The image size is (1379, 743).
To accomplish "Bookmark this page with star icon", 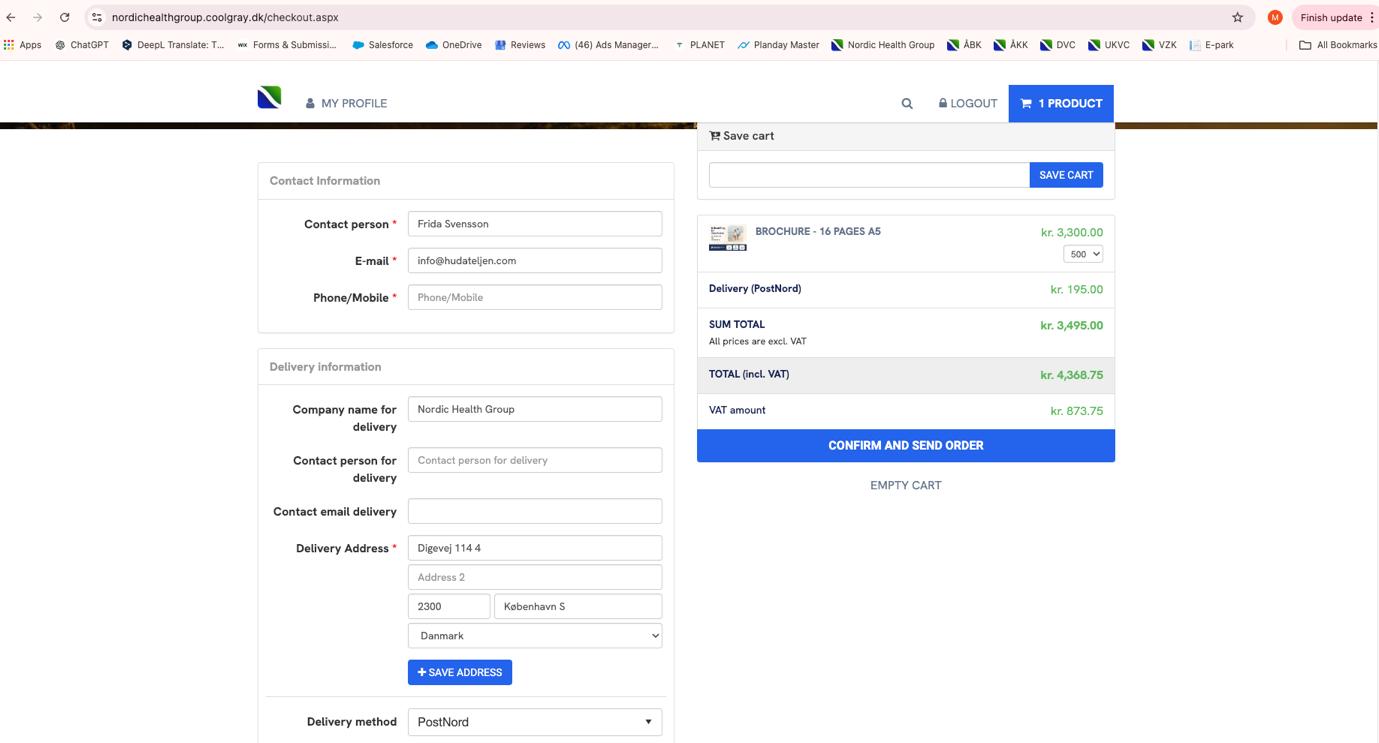I will coord(1238,17).
